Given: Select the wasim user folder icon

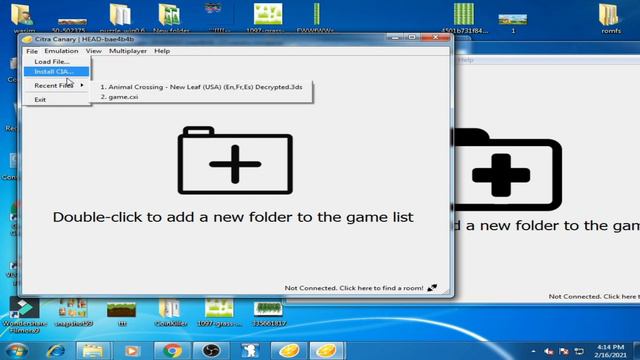Looking at the screenshot, I should pos(24,19).
